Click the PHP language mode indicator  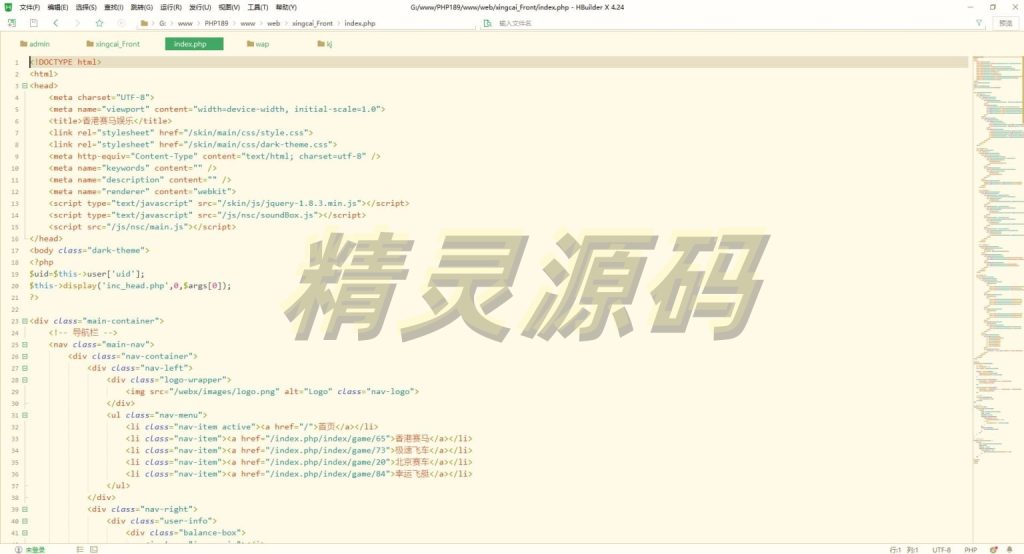970,549
